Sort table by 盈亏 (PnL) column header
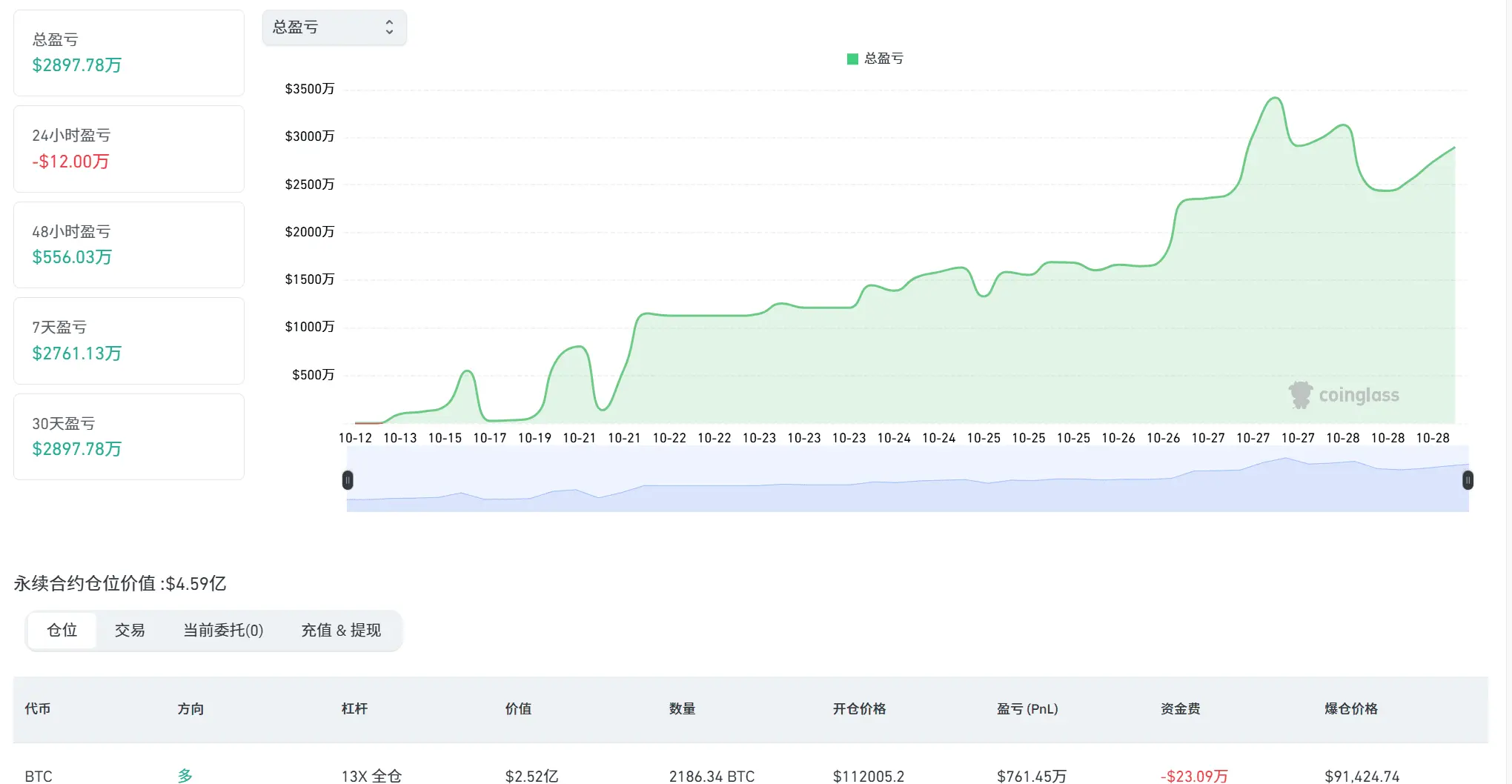1512x784 pixels. coord(1027,709)
